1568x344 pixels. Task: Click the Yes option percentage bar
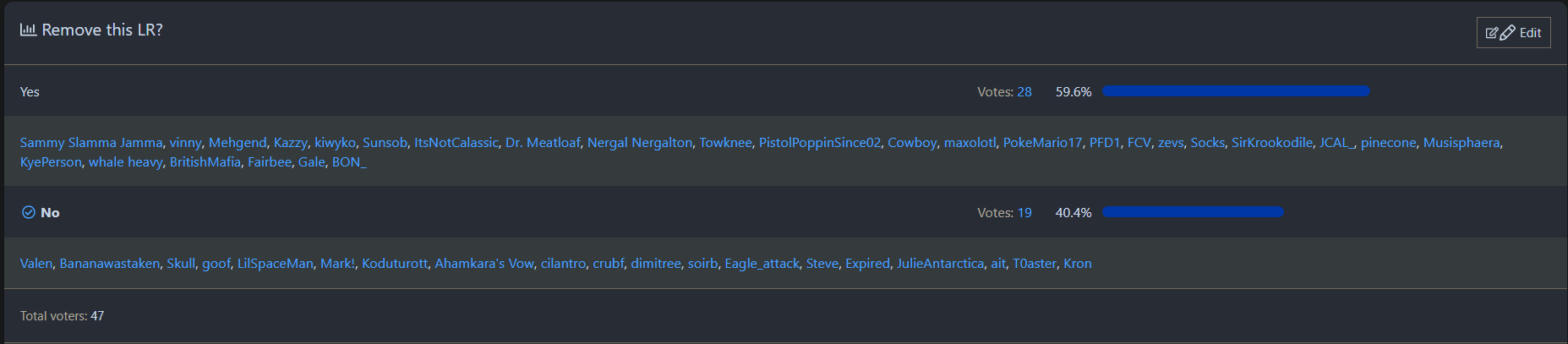(x=1236, y=91)
